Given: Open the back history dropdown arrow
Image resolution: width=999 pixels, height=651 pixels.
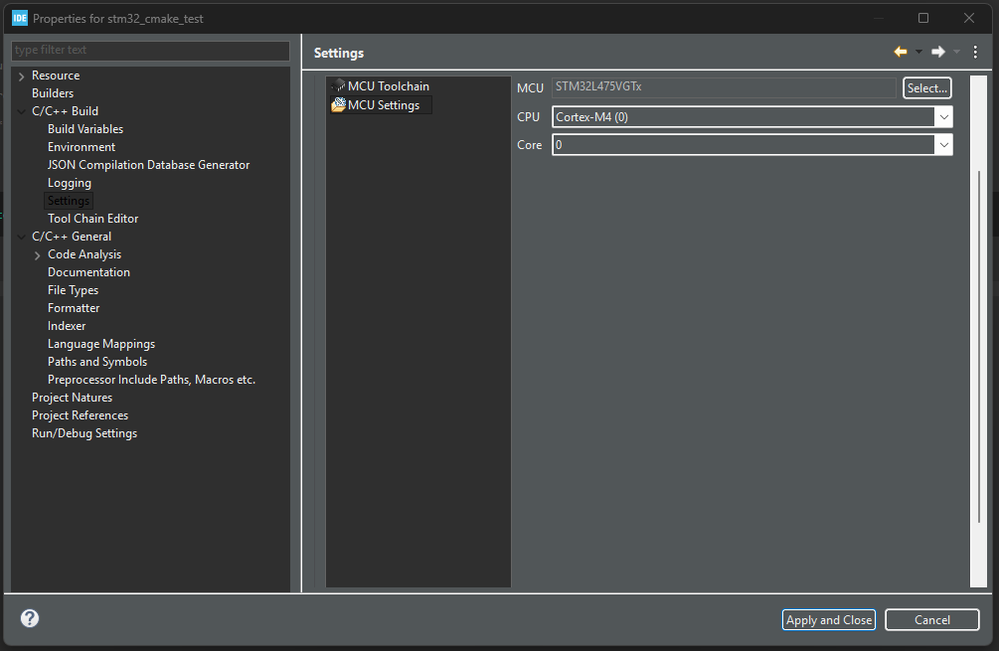Looking at the screenshot, I should click(918, 52).
